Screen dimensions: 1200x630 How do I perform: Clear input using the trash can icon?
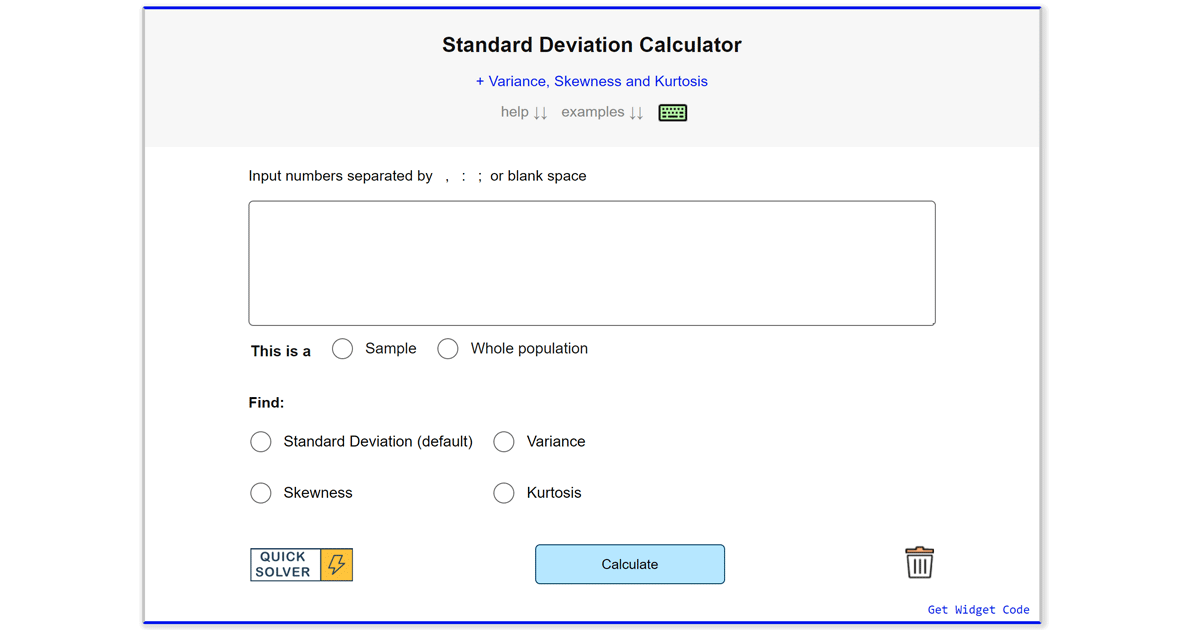pyautogui.click(x=918, y=562)
